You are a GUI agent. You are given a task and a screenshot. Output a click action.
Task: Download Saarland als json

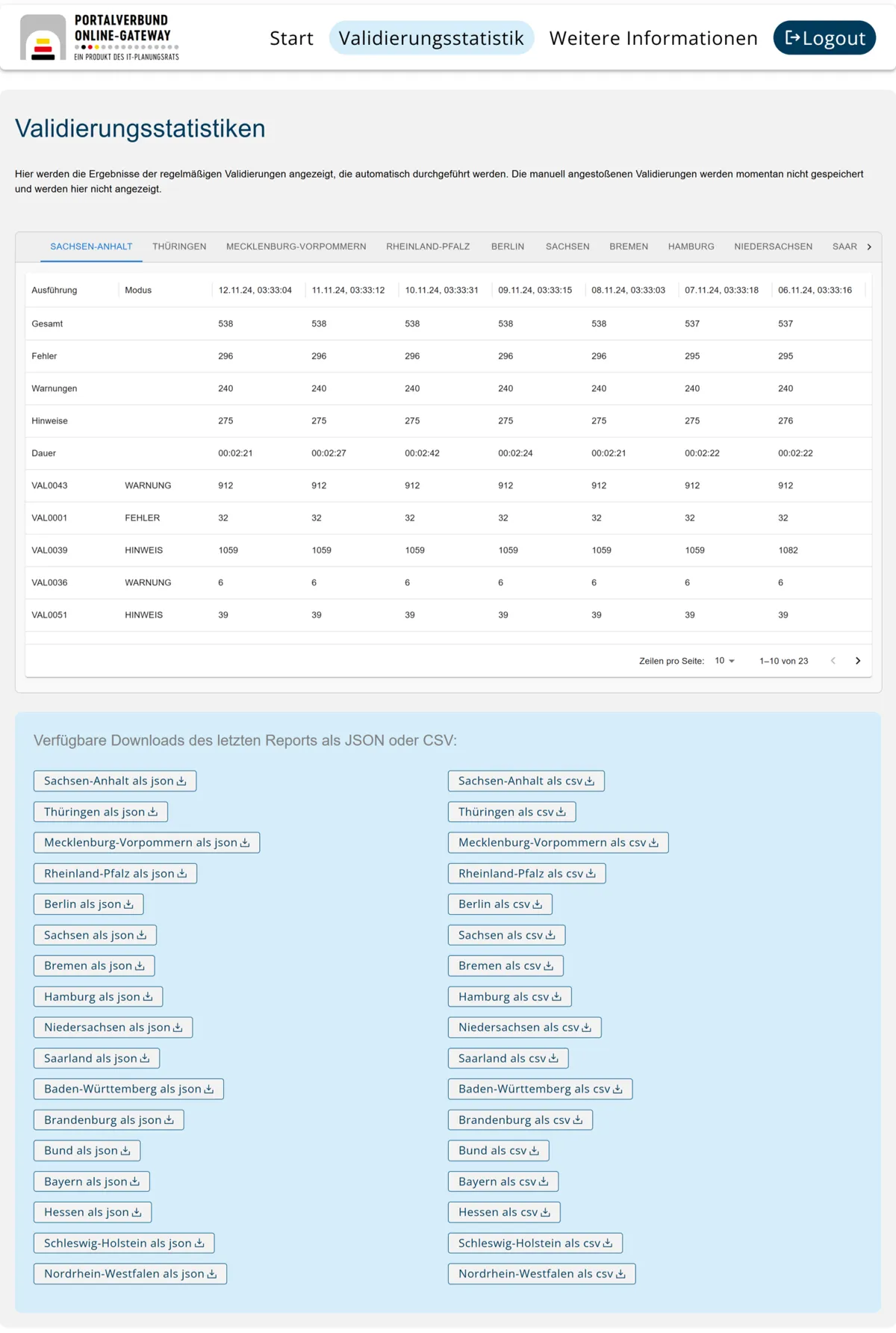[x=96, y=1058]
